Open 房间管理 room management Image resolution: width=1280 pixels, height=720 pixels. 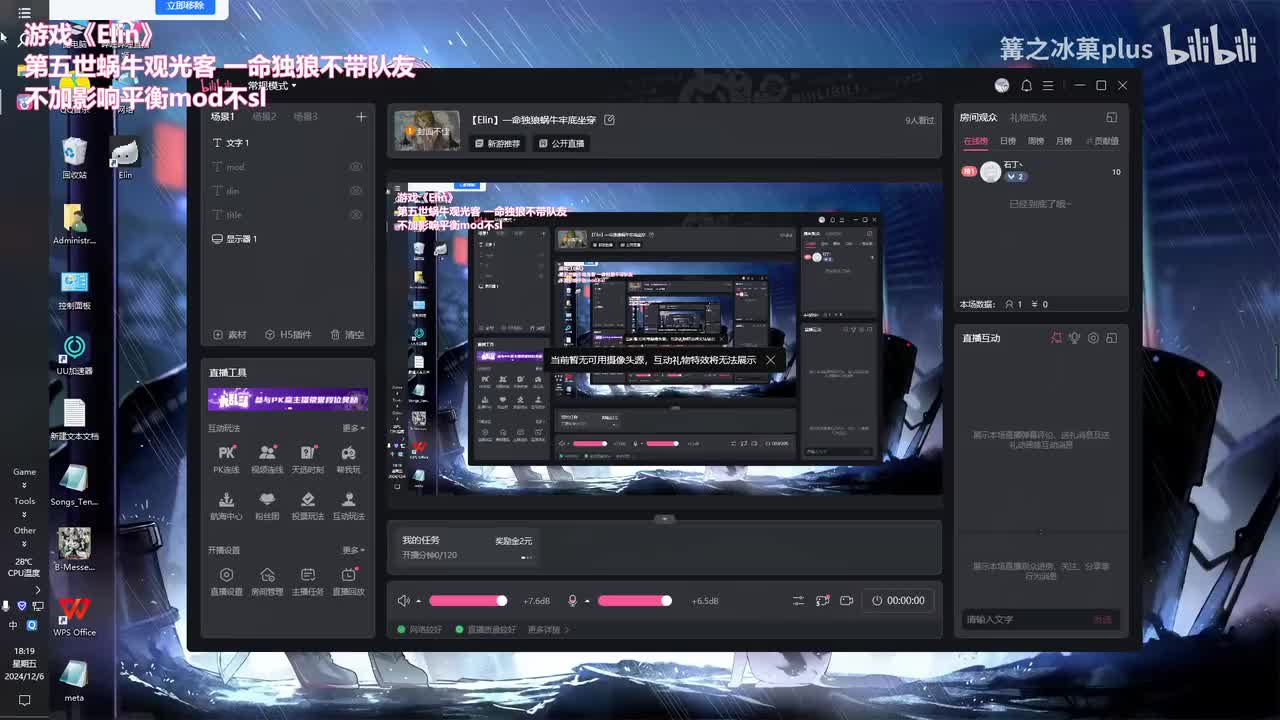pyautogui.click(x=267, y=581)
